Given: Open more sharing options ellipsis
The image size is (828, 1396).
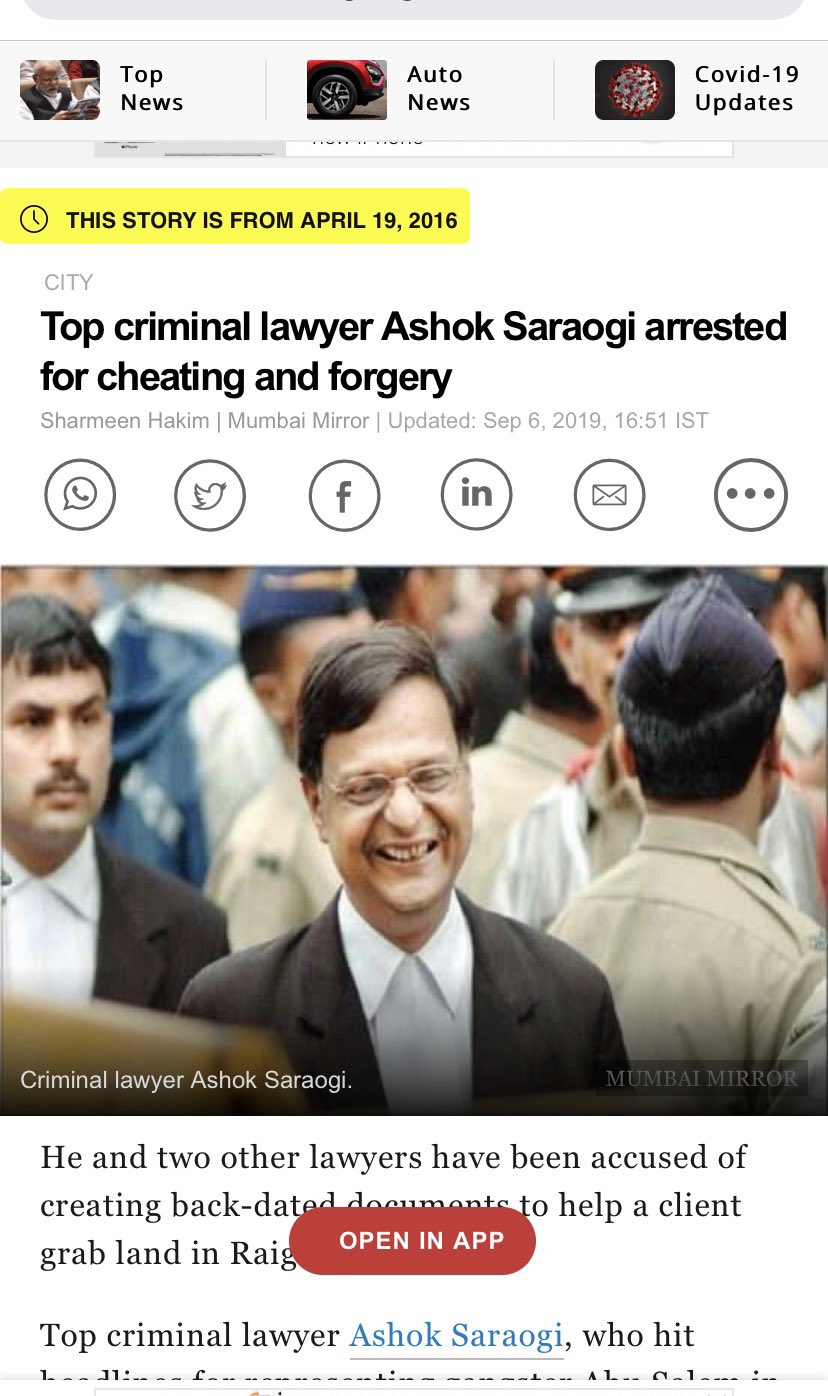Looking at the screenshot, I should click(751, 494).
